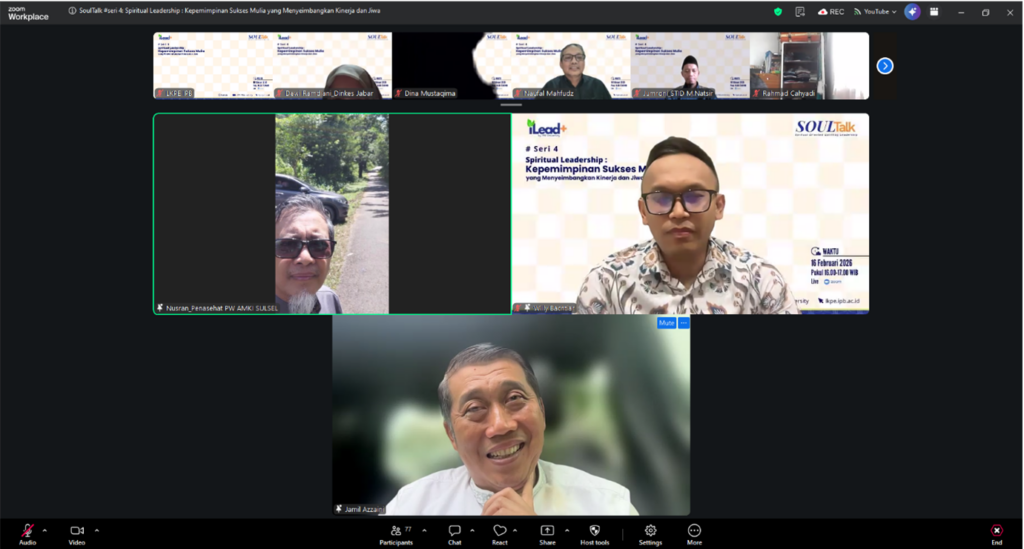Click the green encryption shield icon

click(x=778, y=12)
